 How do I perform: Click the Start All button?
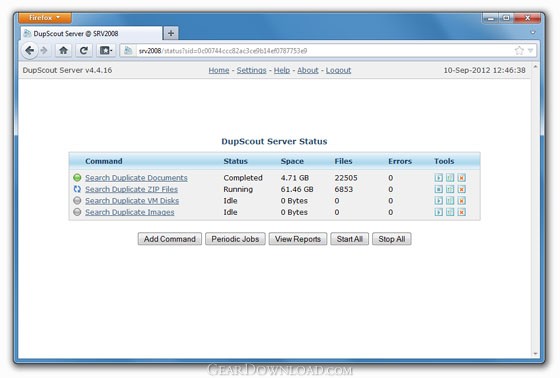350,239
